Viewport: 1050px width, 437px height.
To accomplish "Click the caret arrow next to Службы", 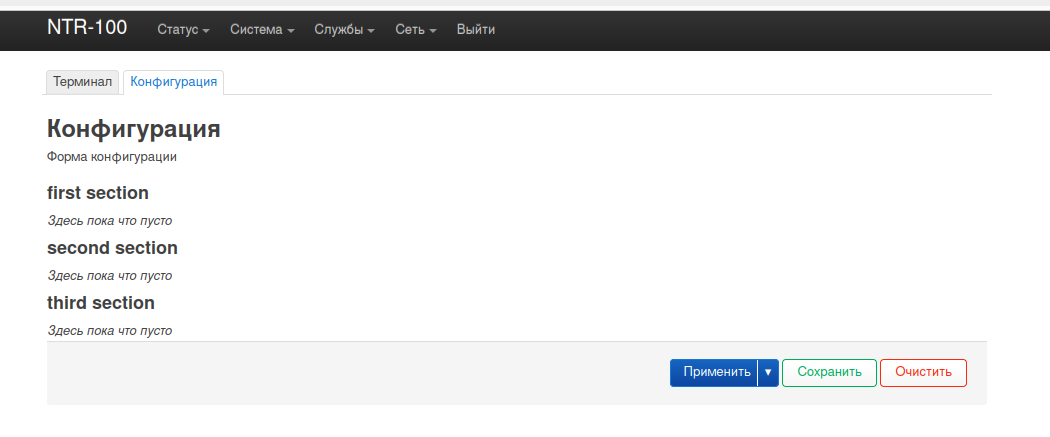I will (371, 31).
